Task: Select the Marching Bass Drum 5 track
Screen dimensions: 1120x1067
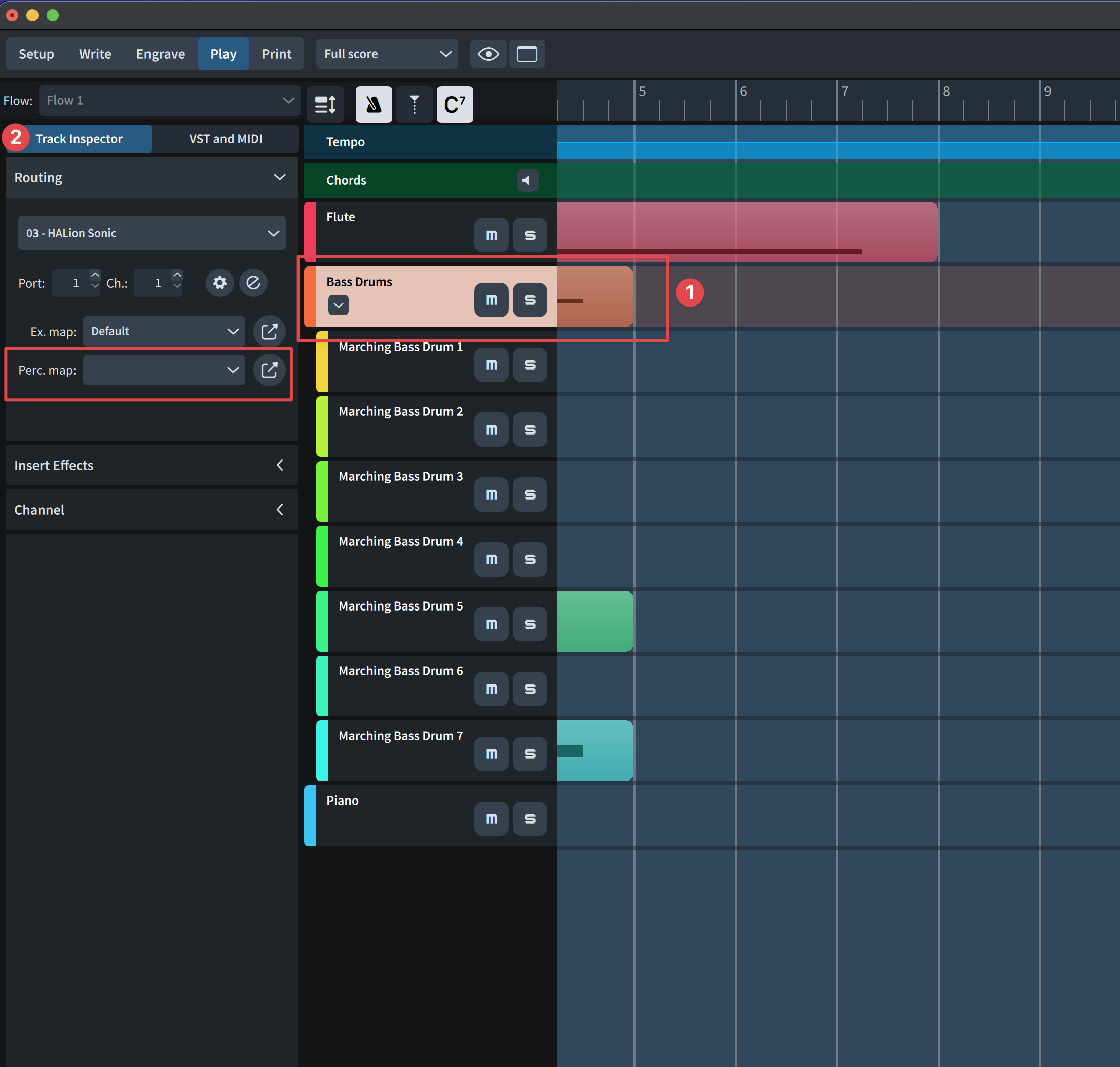Action: [x=400, y=606]
